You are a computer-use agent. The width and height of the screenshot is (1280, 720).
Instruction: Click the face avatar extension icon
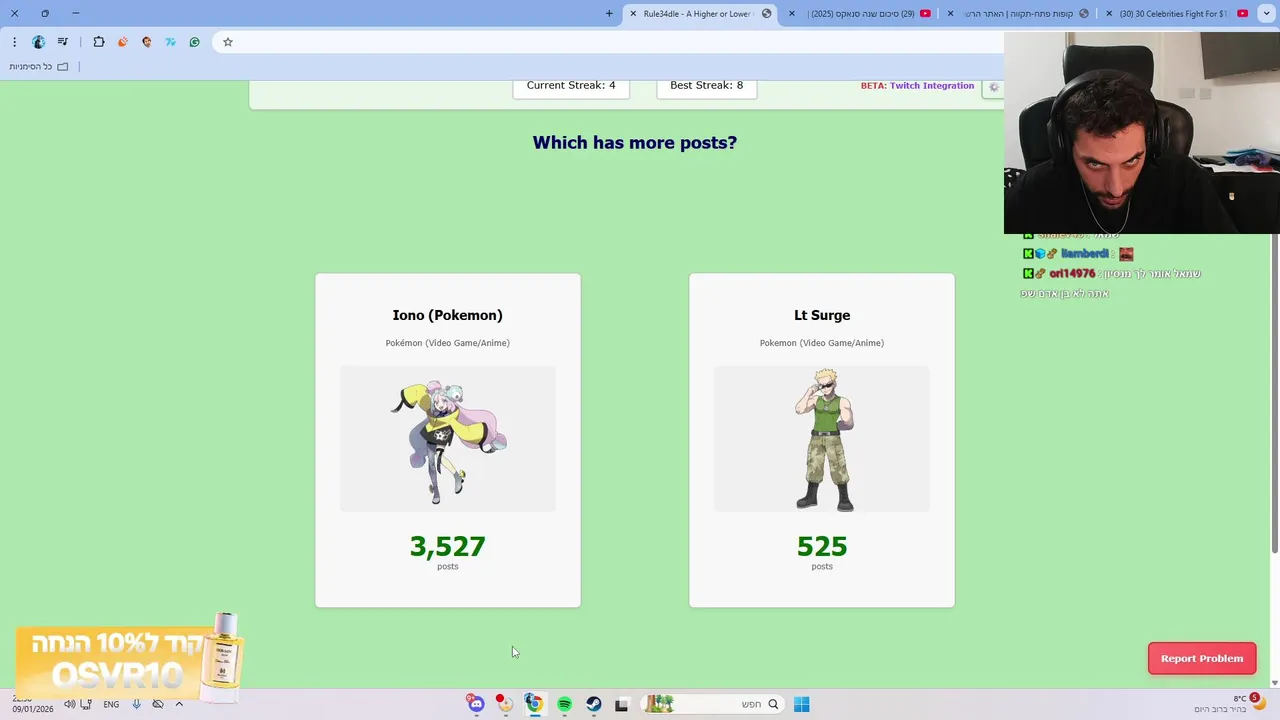click(x=146, y=42)
